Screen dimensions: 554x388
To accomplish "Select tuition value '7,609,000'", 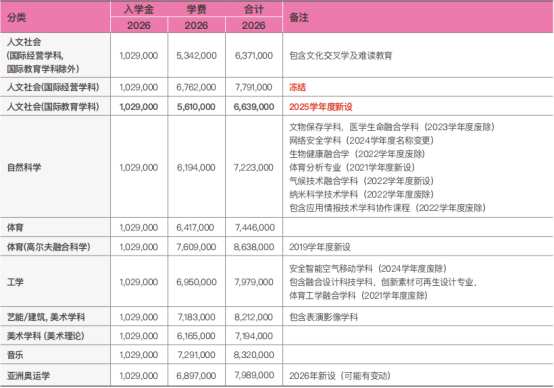I will coord(196,247).
